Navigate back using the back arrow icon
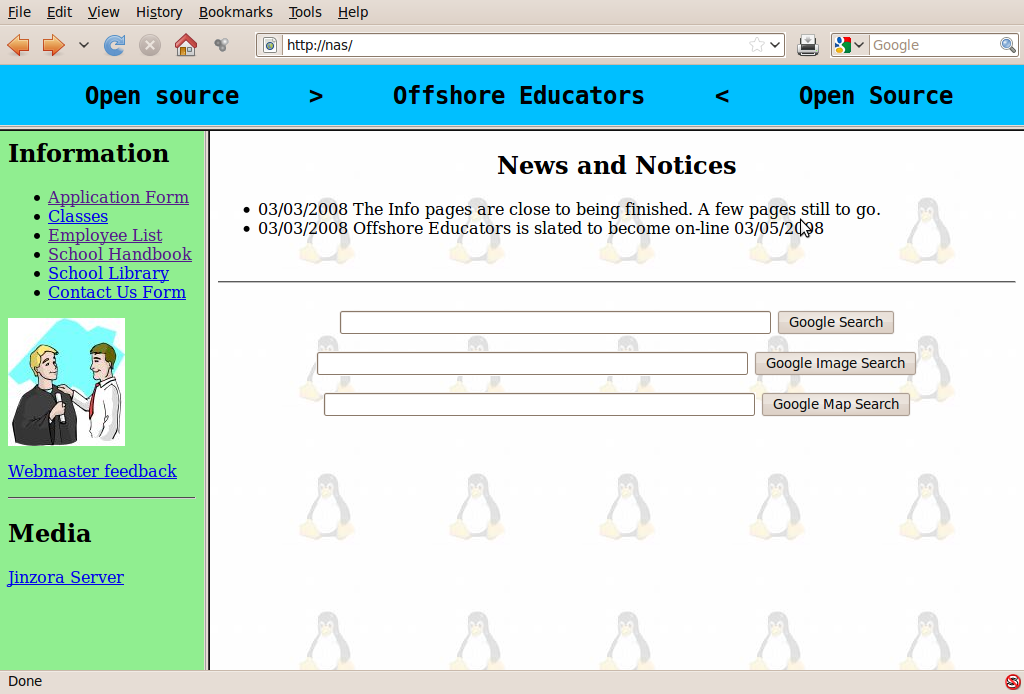 click(18, 45)
